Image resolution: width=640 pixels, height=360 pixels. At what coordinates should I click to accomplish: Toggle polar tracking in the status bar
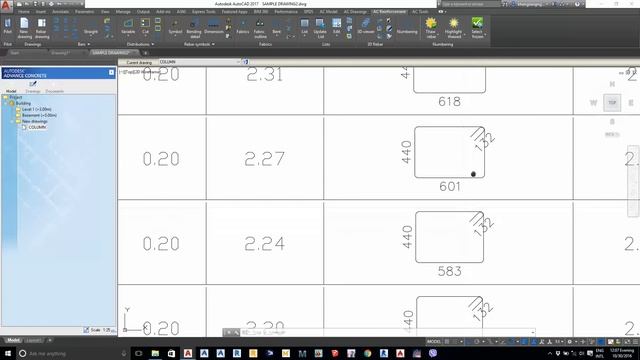click(476, 342)
